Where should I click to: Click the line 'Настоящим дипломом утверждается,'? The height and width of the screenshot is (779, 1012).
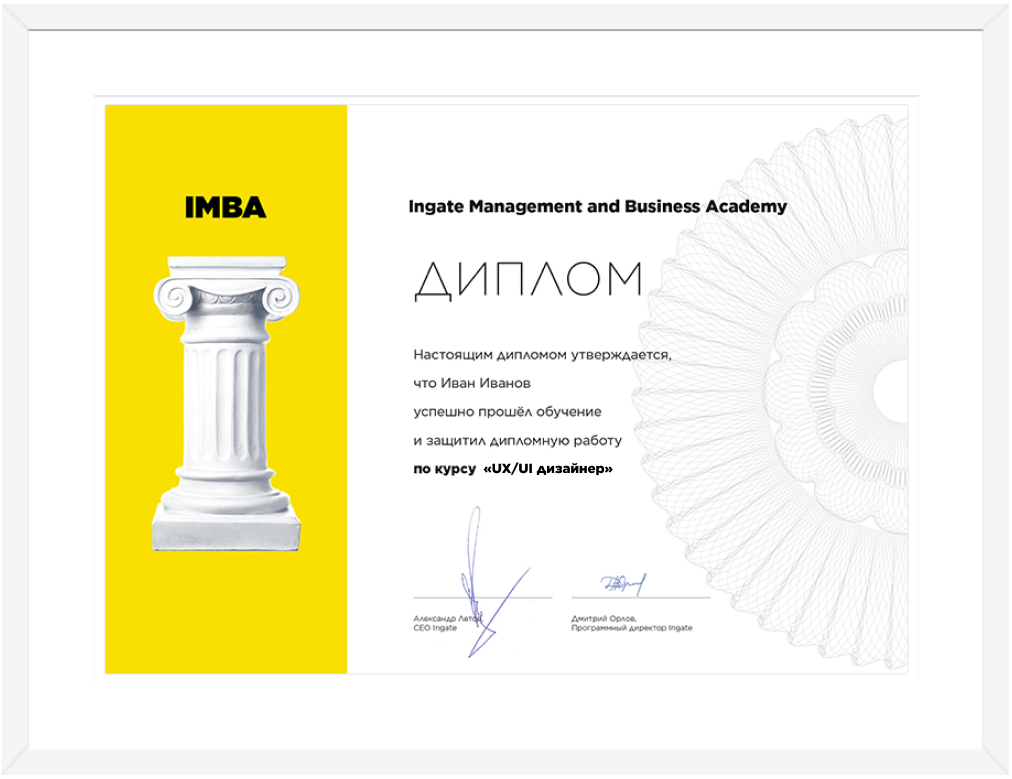(x=542, y=355)
